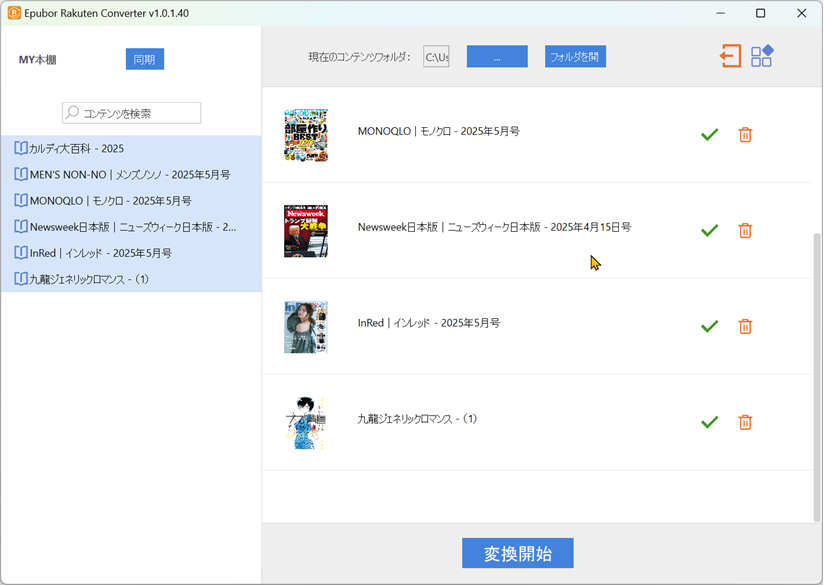The width and height of the screenshot is (824, 585).
Task: Click green checkmark on Newsweek日本版 row
Action: click(x=709, y=231)
